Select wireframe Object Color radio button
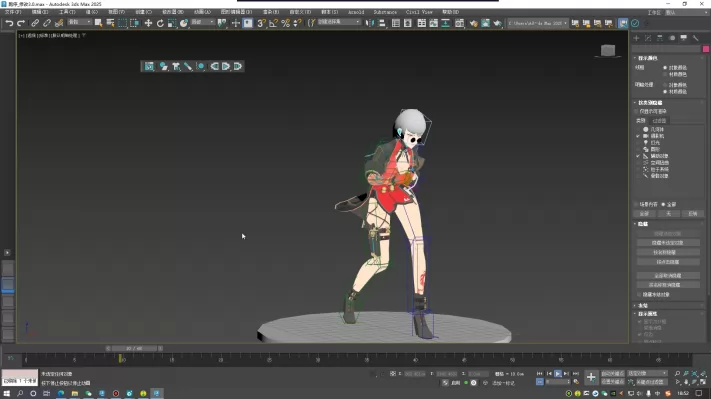The height and width of the screenshot is (399, 711). (665, 68)
